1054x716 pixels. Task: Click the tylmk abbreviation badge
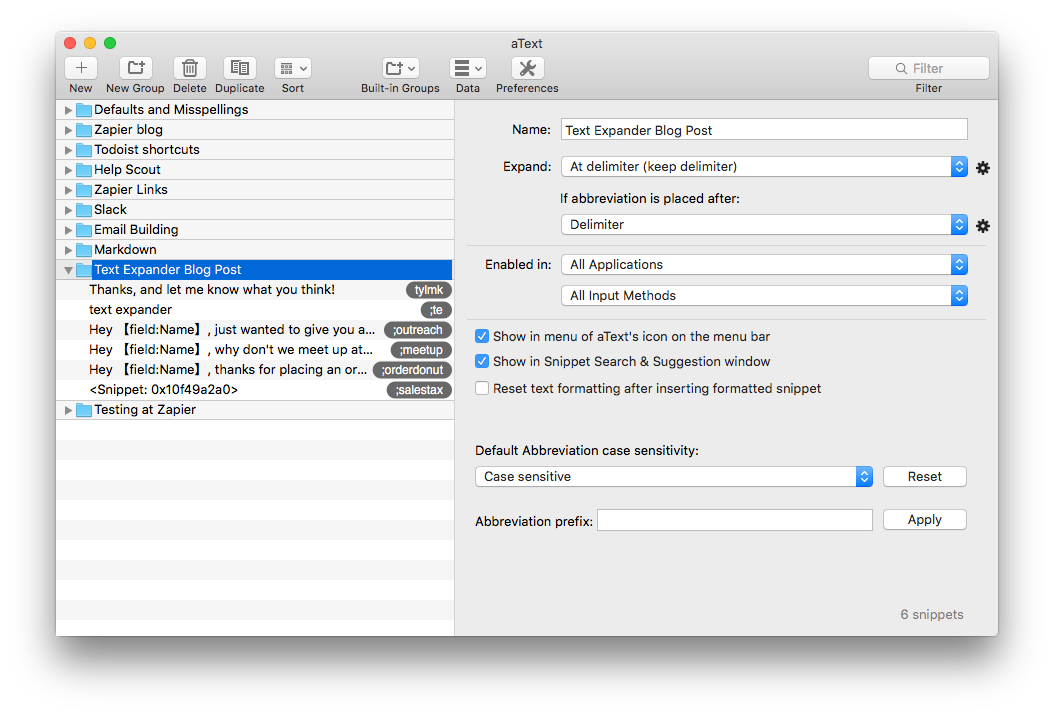[429, 290]
